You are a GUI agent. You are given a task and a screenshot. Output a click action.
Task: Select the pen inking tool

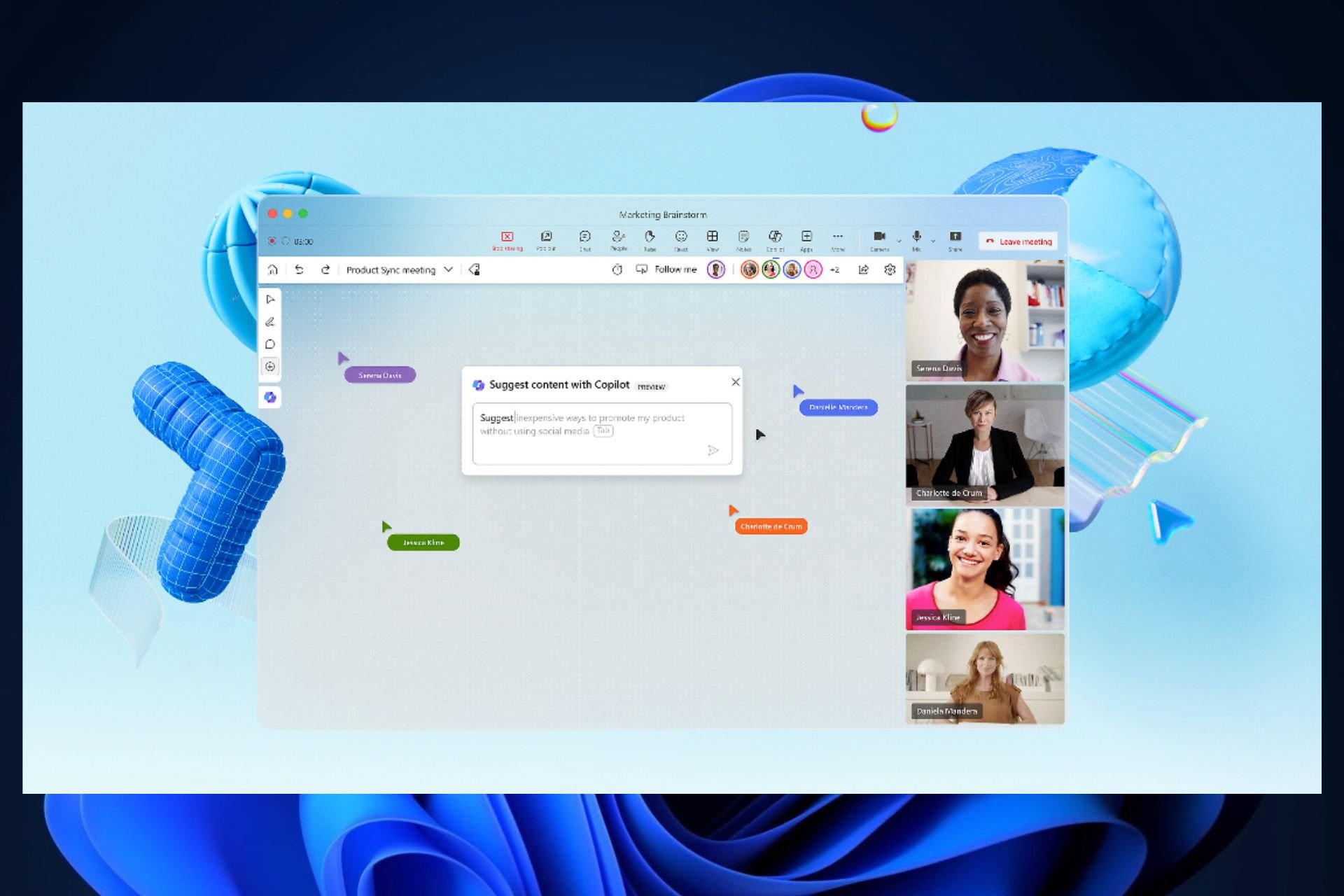coord(270,322)
